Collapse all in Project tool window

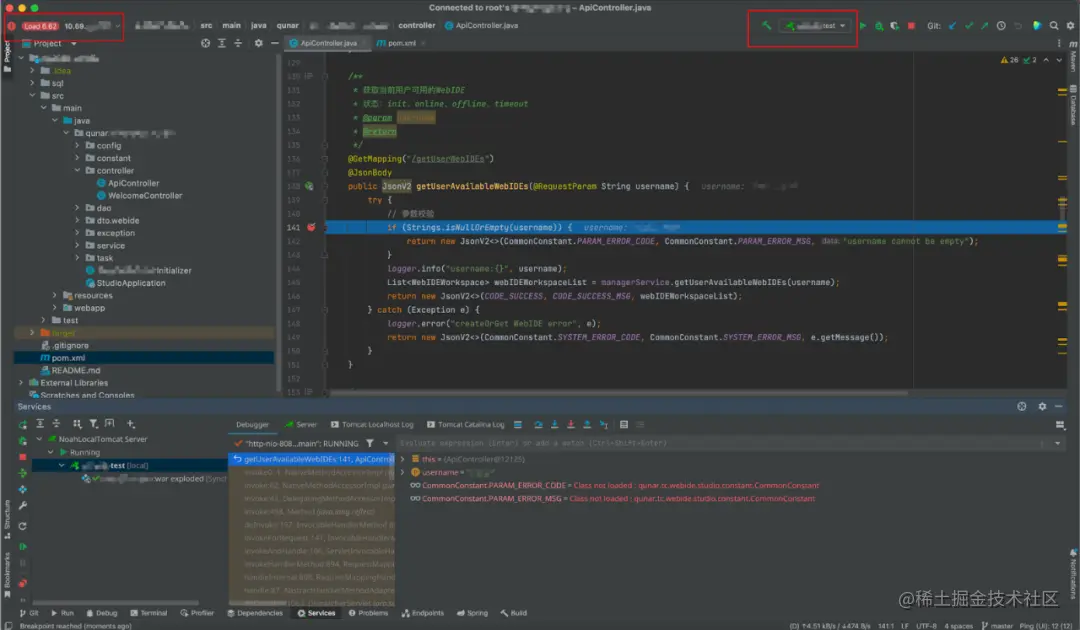pos(238,43)
